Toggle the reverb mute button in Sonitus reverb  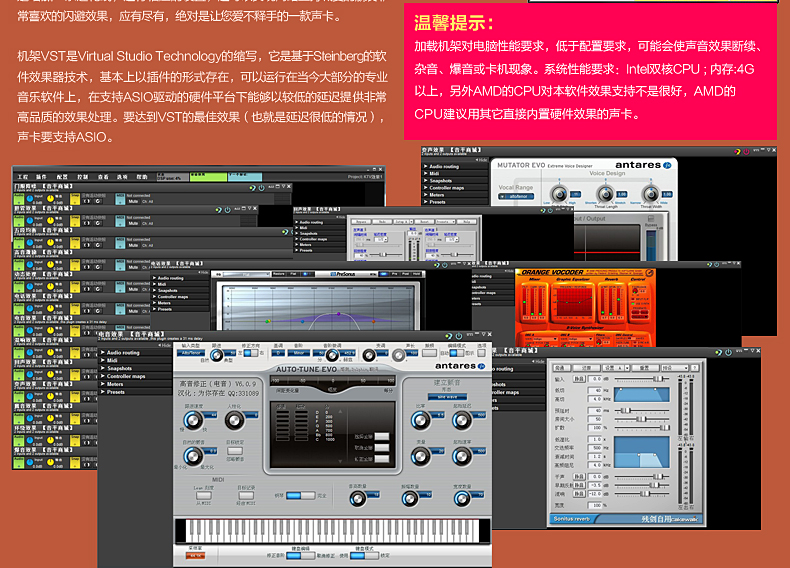pos(579,493)
